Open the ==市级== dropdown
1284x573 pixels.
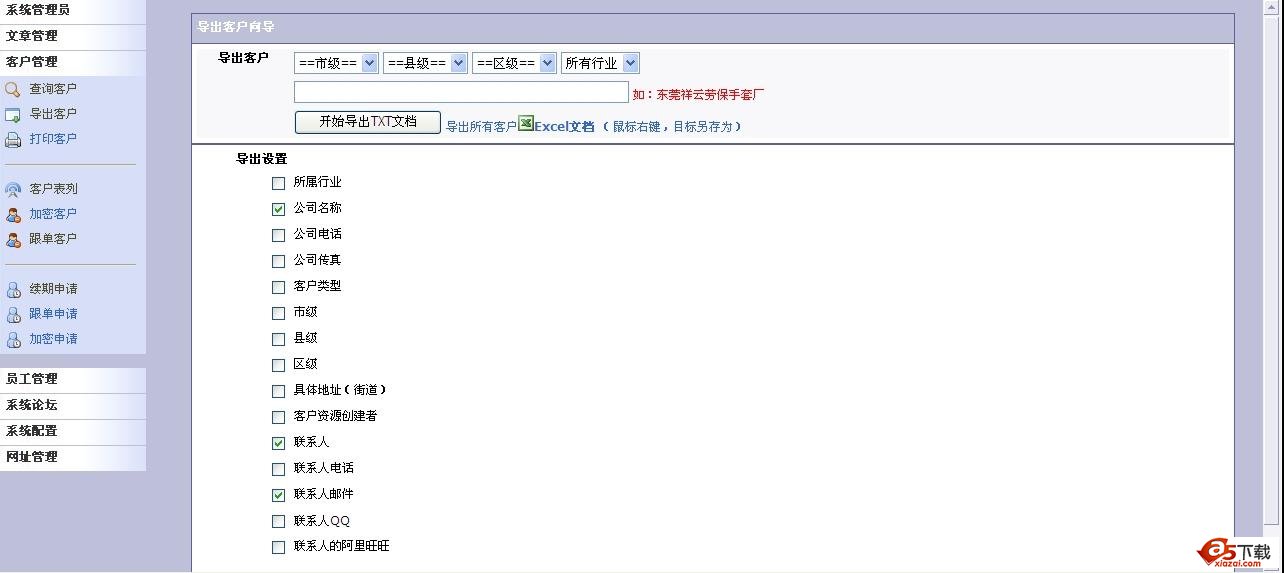[336, 63]
